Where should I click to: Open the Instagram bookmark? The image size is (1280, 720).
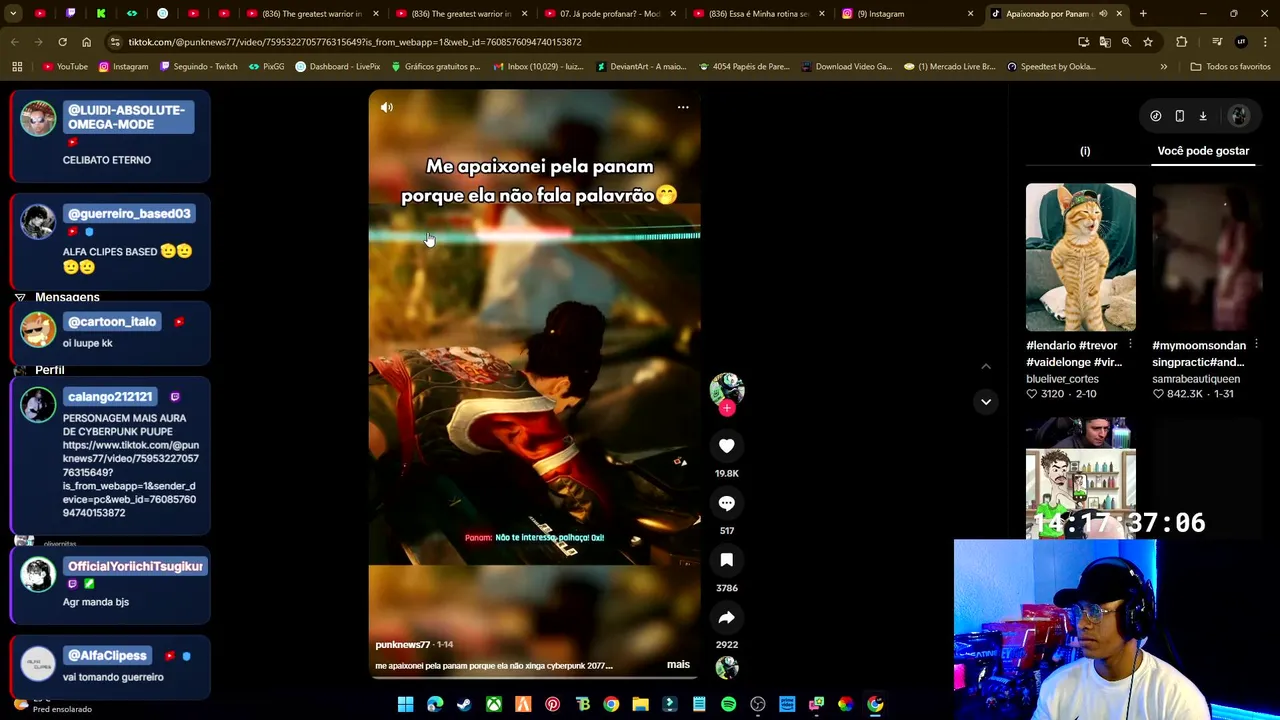pos(123,67)
